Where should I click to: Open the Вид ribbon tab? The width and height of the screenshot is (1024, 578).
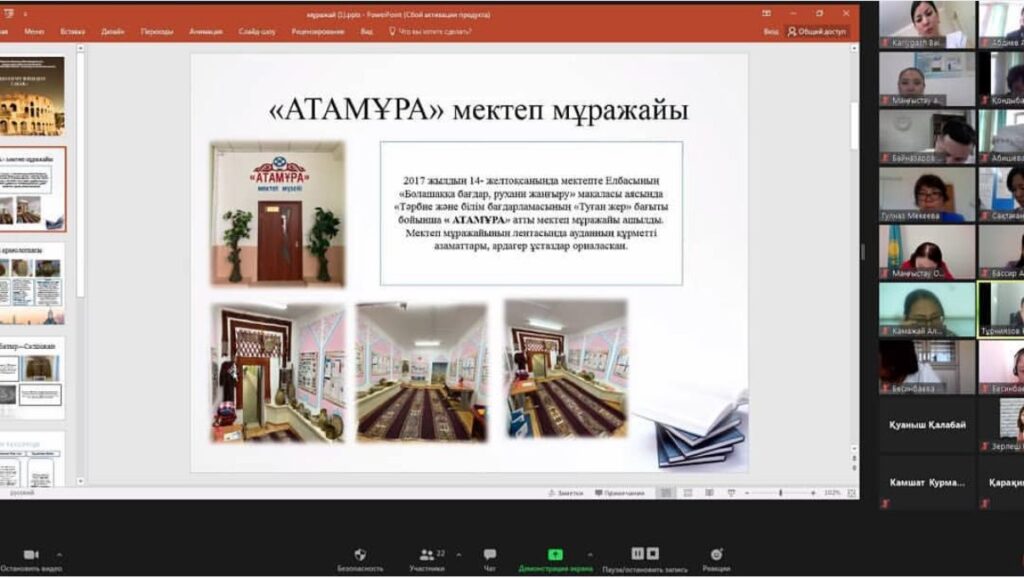366,31
